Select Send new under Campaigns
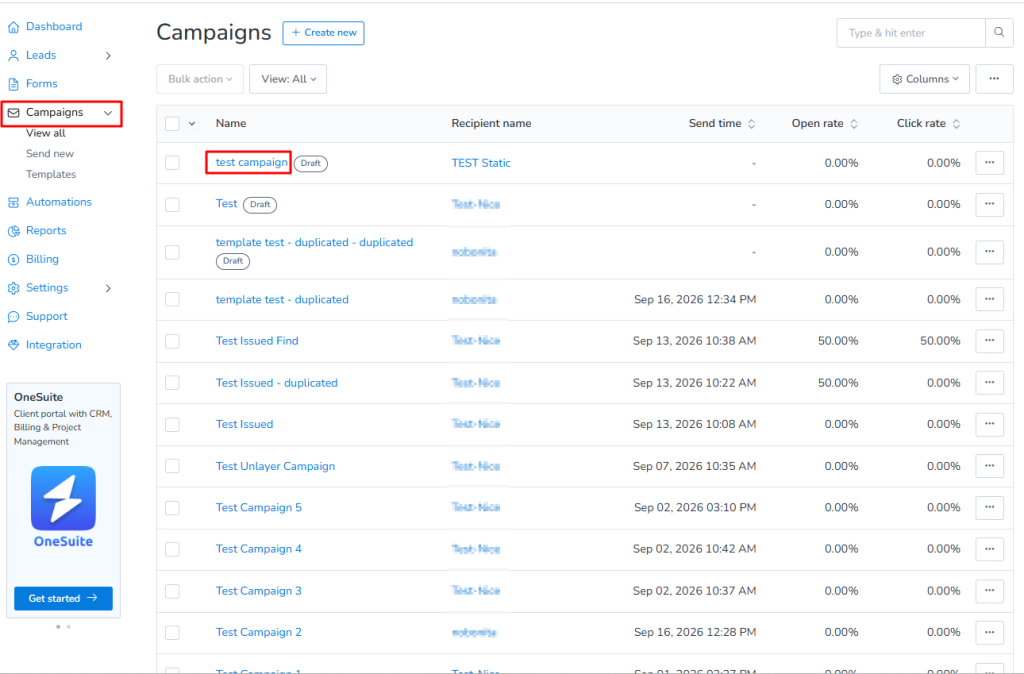 pos(50,153)
